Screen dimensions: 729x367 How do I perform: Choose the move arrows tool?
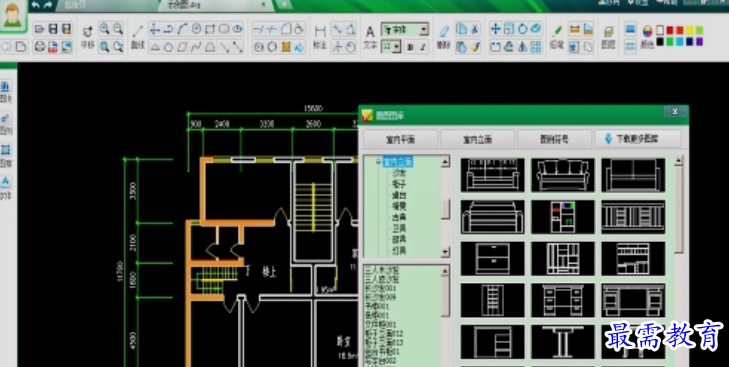(x=496, y=29)
